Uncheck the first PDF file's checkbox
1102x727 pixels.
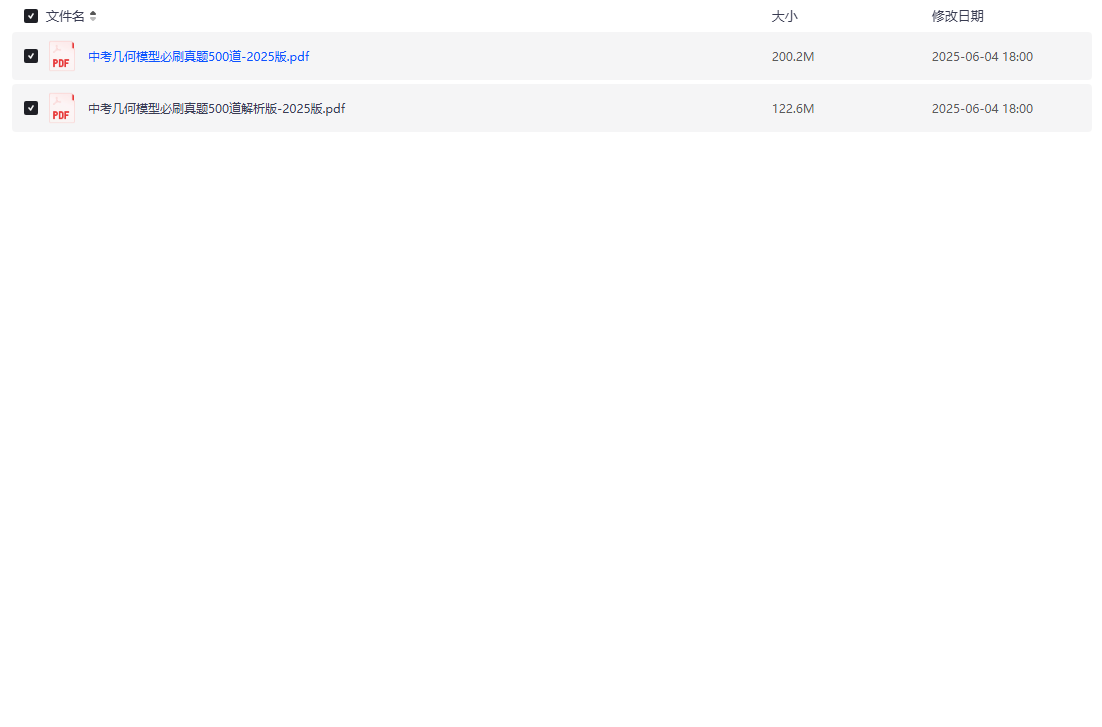tap(31, 56)
